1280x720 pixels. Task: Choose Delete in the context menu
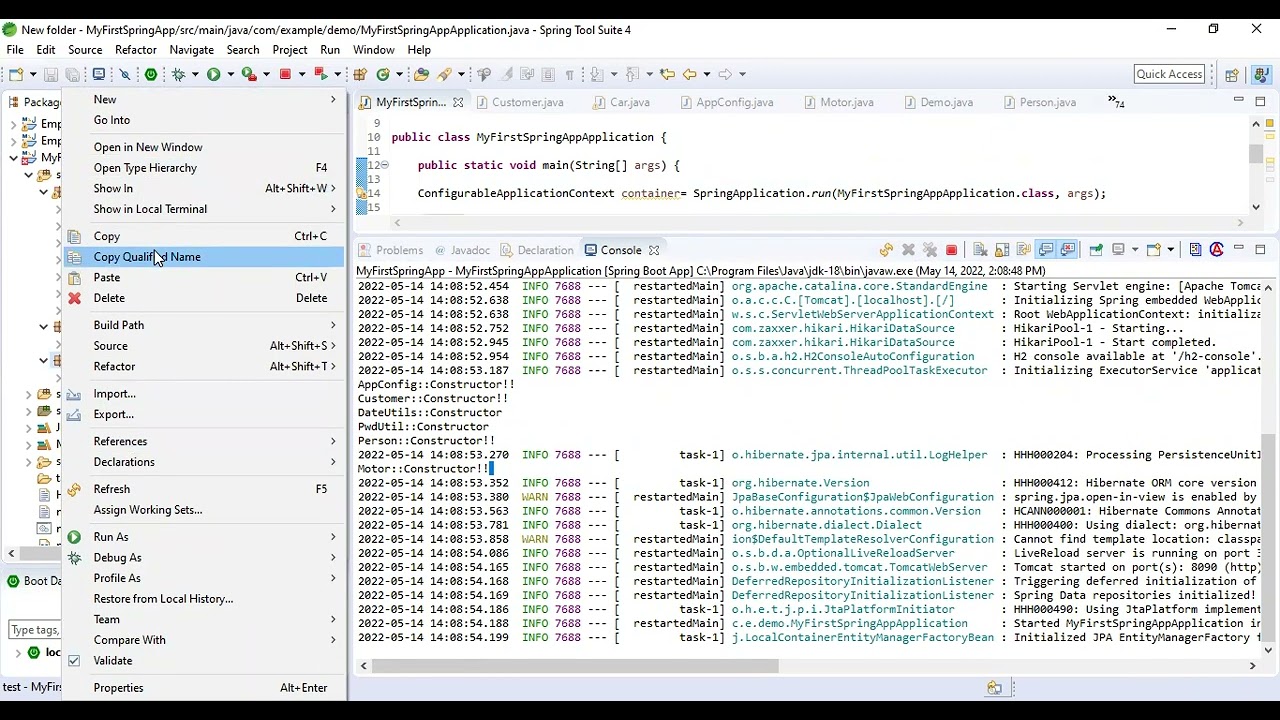tap(204, 298)
